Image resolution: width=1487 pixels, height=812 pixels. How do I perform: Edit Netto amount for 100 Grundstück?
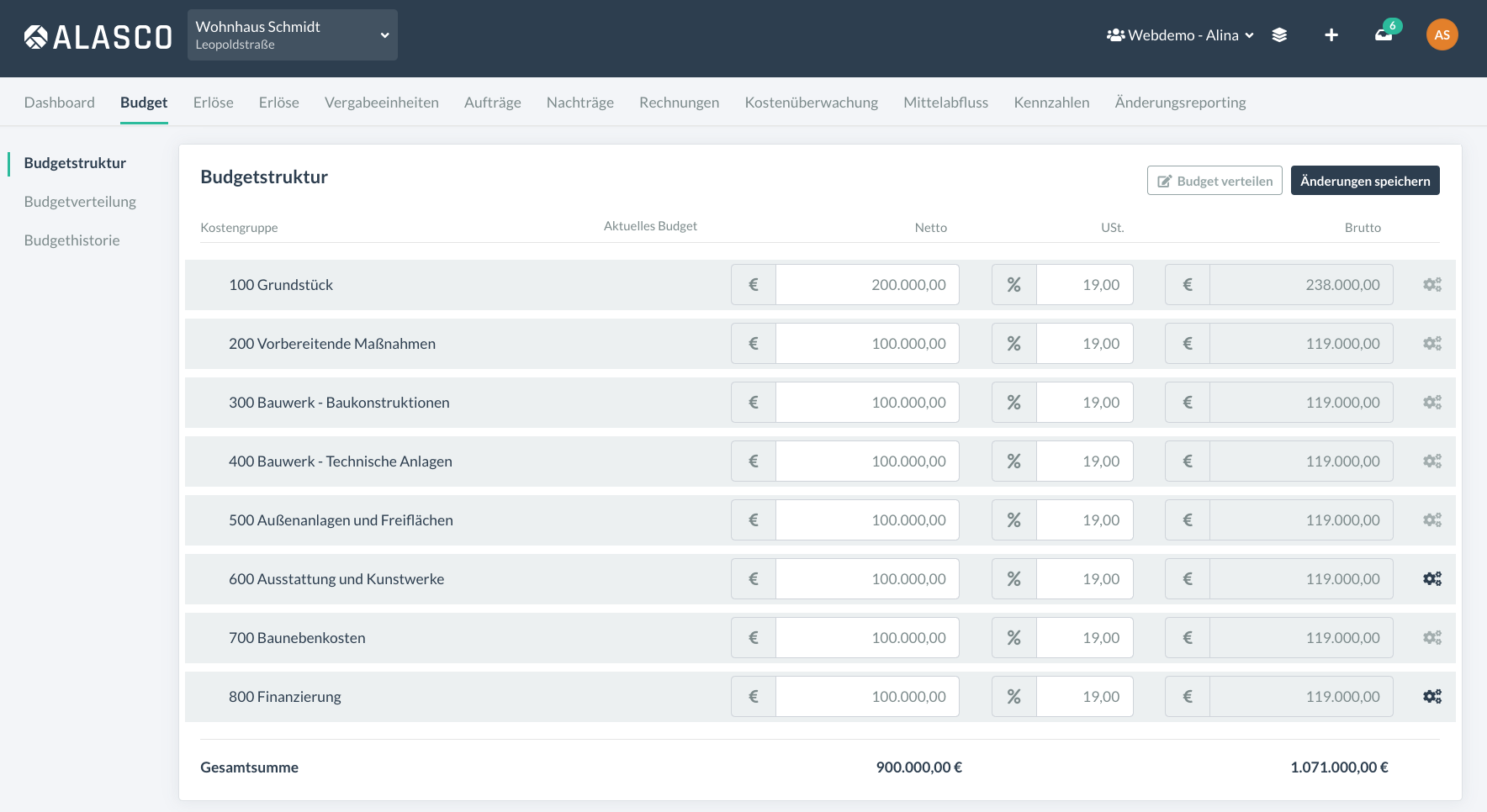(867, 285)
